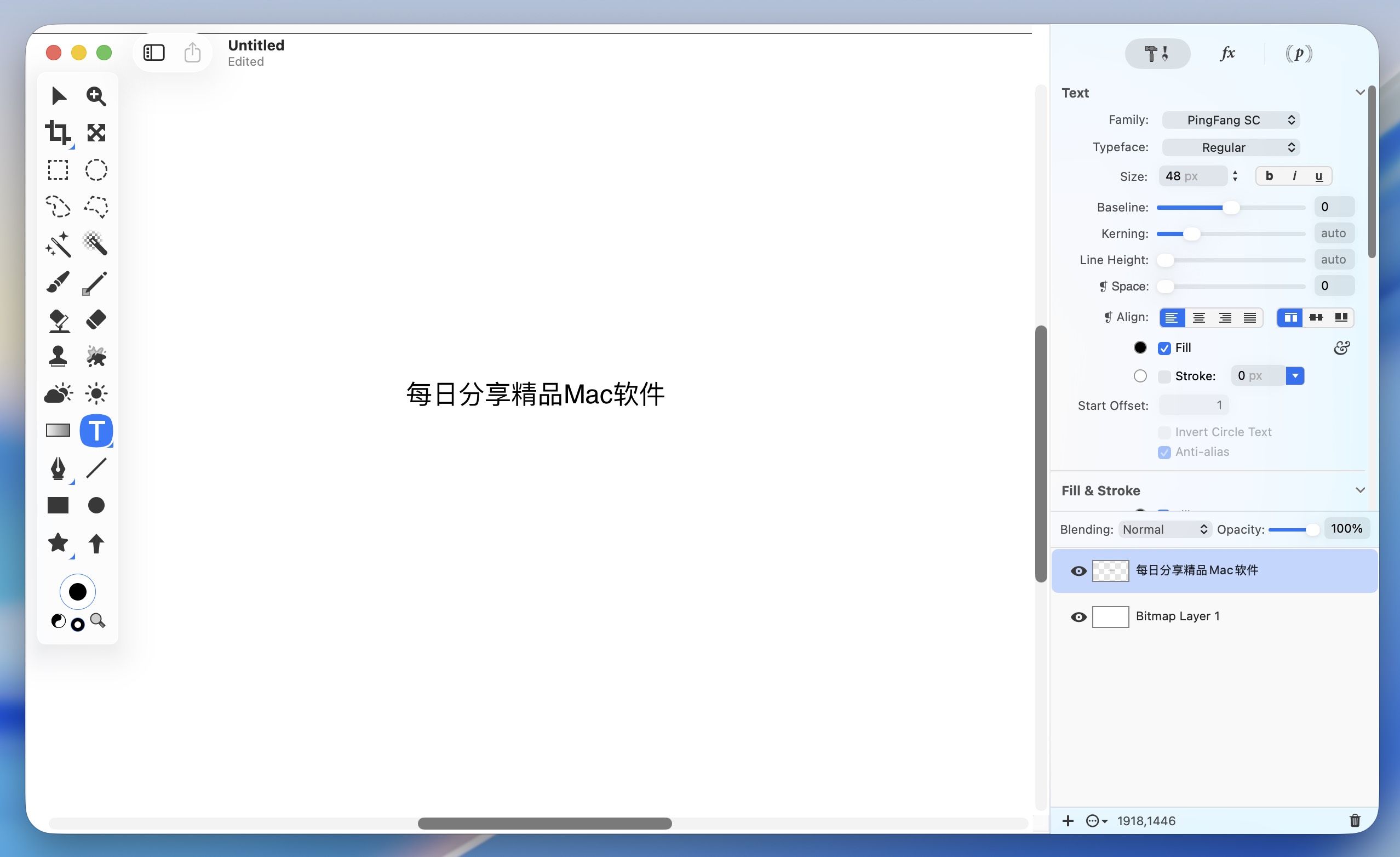This screenshot has width=1400, height=857.
Task: Select the Star shape tool
Action: pos(58,542)
